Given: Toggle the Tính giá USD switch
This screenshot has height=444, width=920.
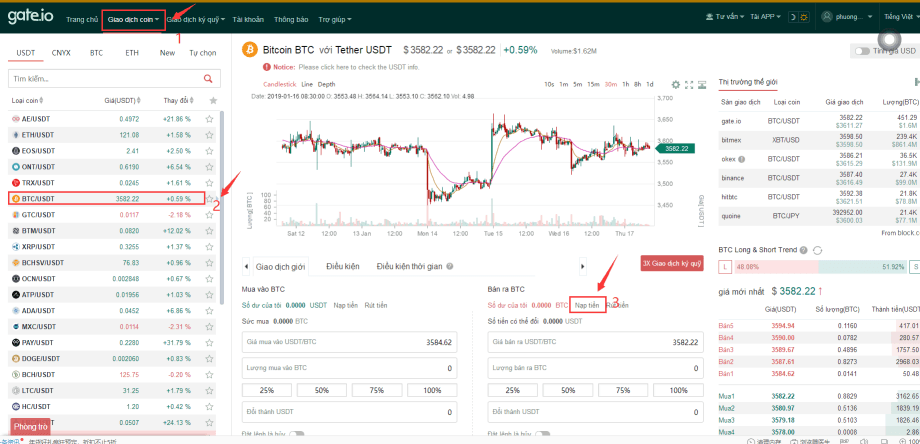Looking at the screenshot, I should click(x=862, y=52).
